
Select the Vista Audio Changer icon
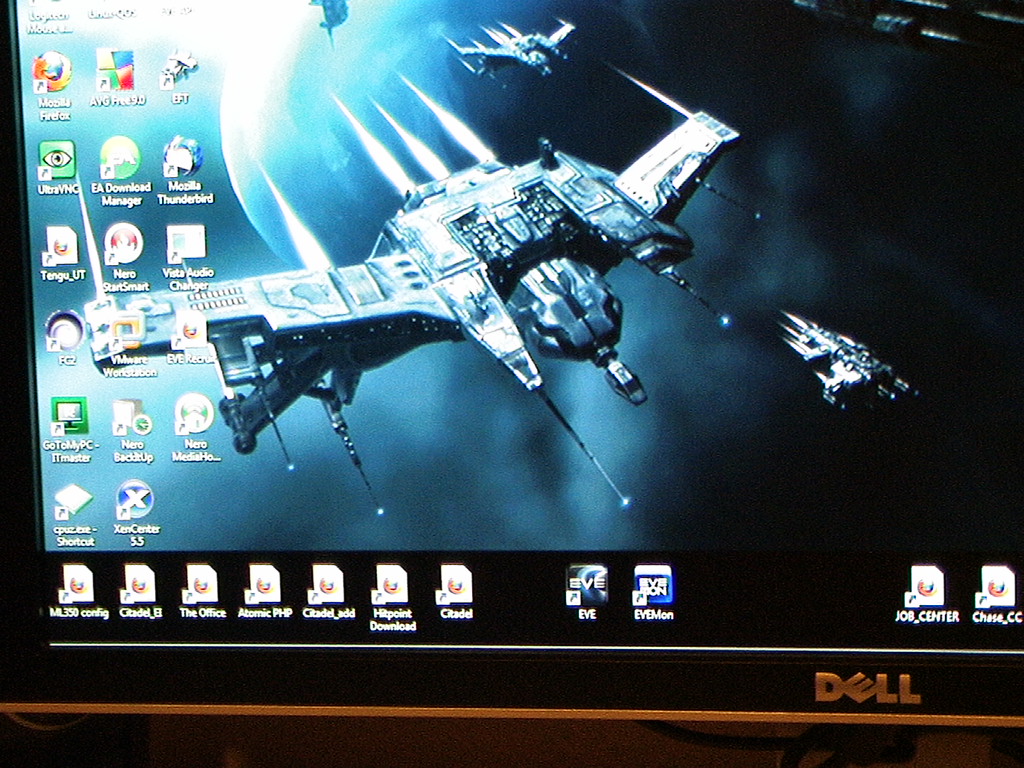coord(188,257)
